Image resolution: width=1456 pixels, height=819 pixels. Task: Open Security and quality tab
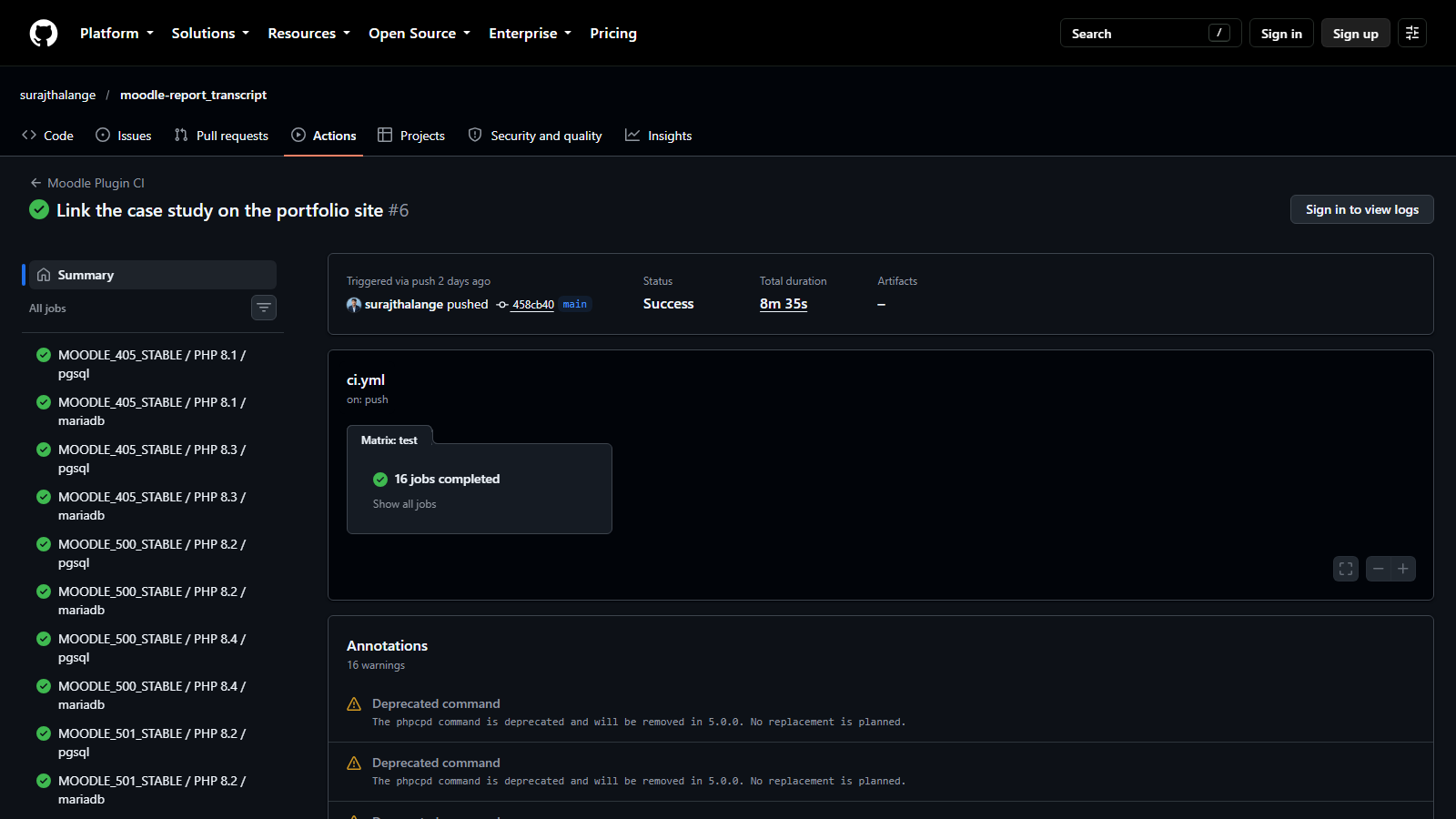click(535, 136)
